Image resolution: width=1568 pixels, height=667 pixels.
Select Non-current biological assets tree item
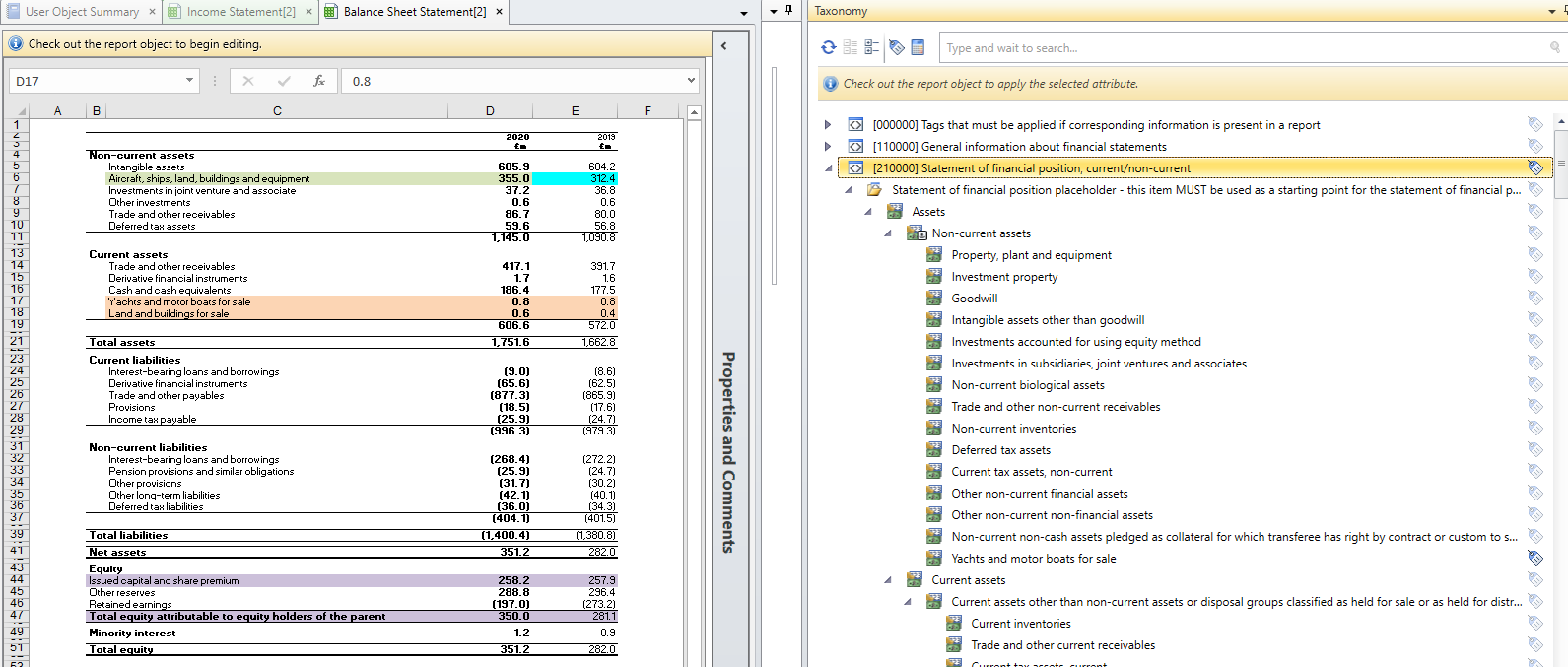[x=1028, y=384]
